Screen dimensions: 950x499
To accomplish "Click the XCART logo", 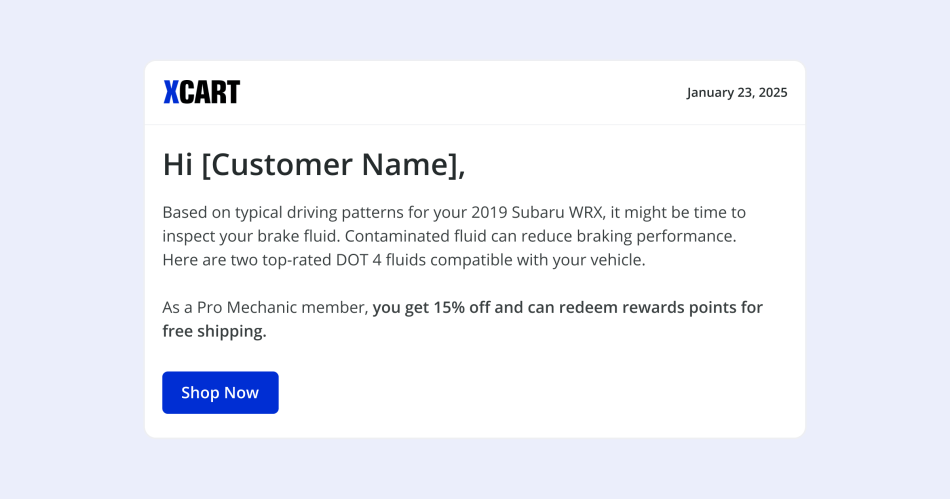I will 202,92.
